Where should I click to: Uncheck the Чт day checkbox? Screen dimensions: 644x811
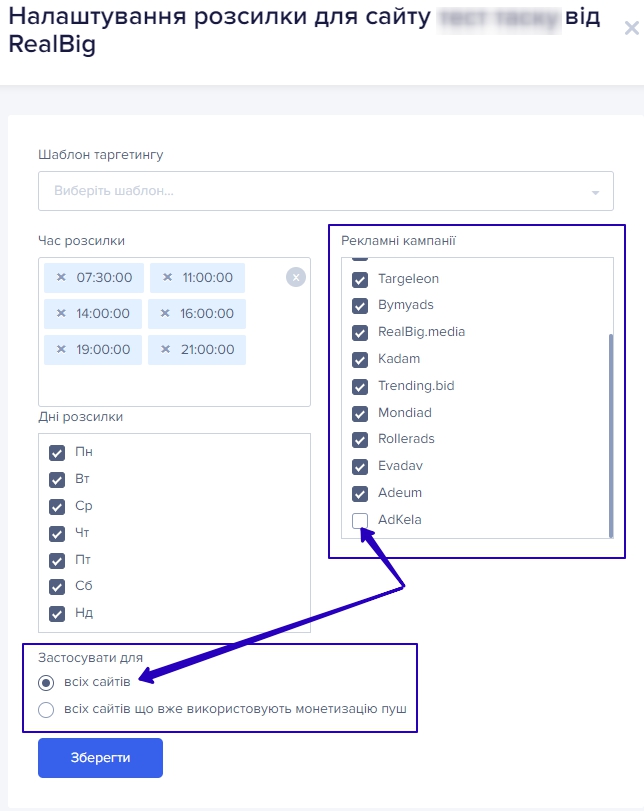(57, 533)
